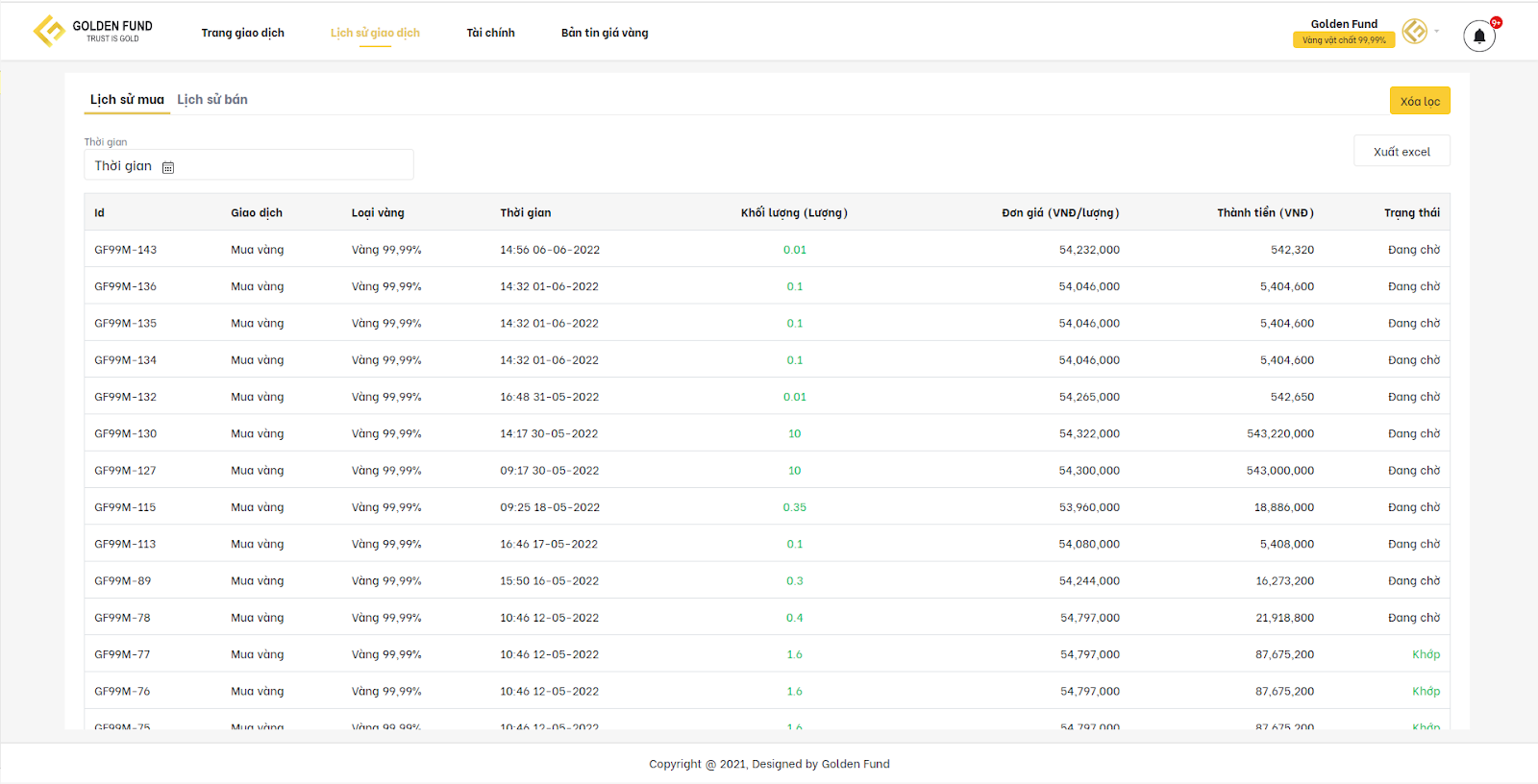
Task: Click the unit price 53,960,000
Action: click(1089, 507)
